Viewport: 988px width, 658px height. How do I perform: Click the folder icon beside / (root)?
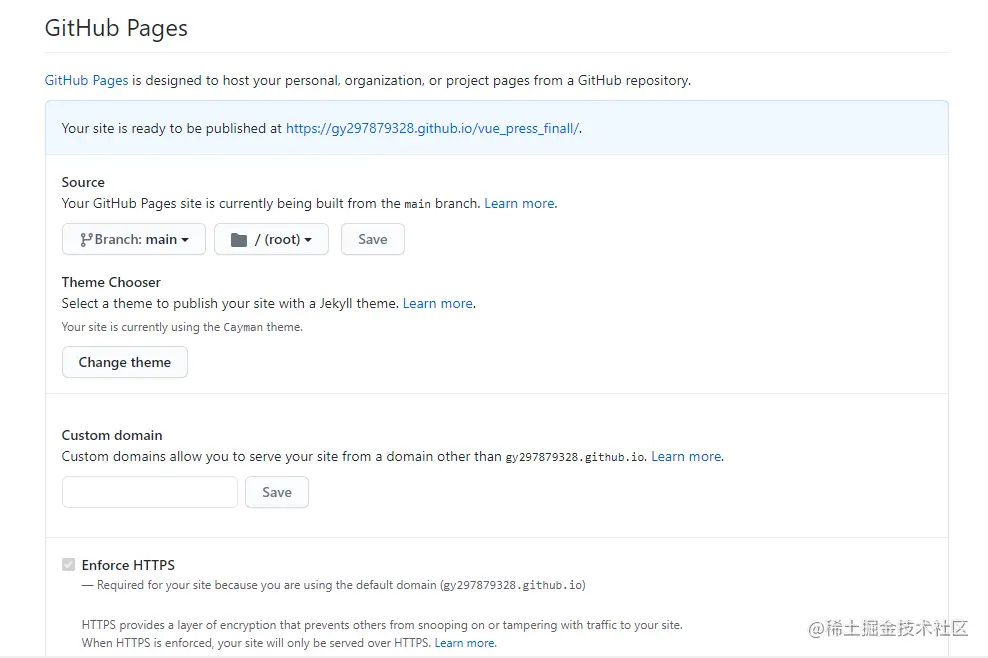[x=238, y=240]
